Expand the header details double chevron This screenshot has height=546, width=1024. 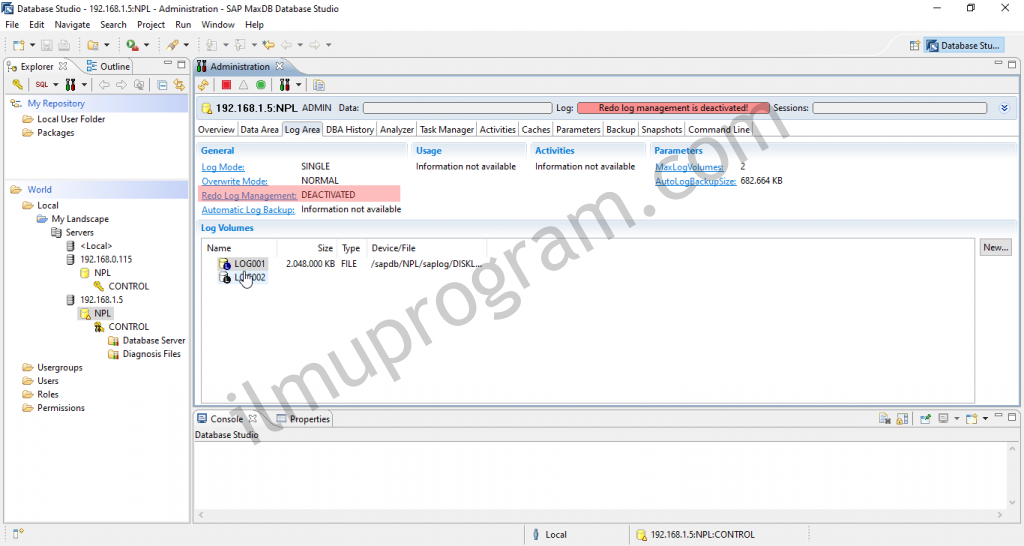(1004, 108)
